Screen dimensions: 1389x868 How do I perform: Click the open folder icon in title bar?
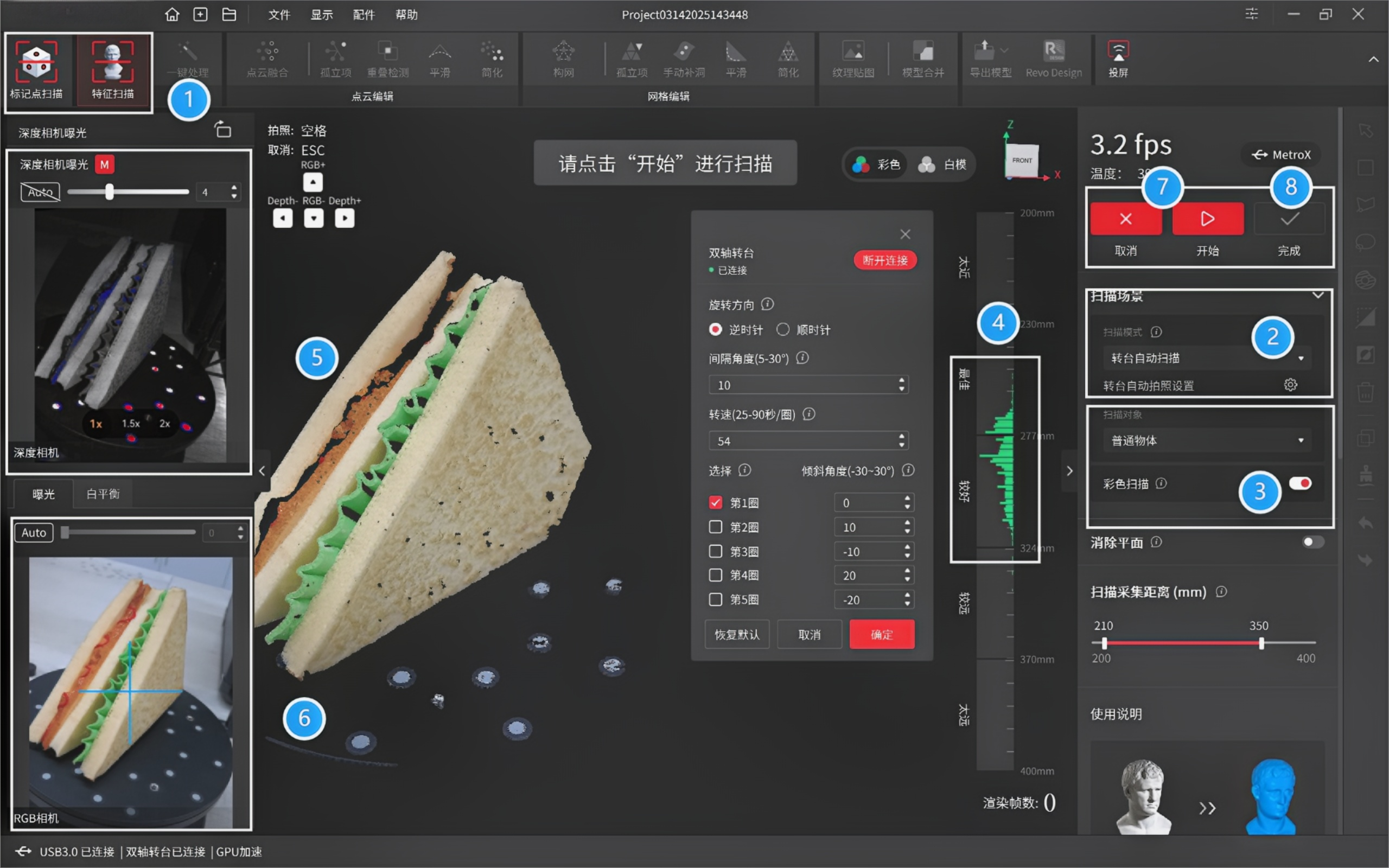[x=229, y=14]
